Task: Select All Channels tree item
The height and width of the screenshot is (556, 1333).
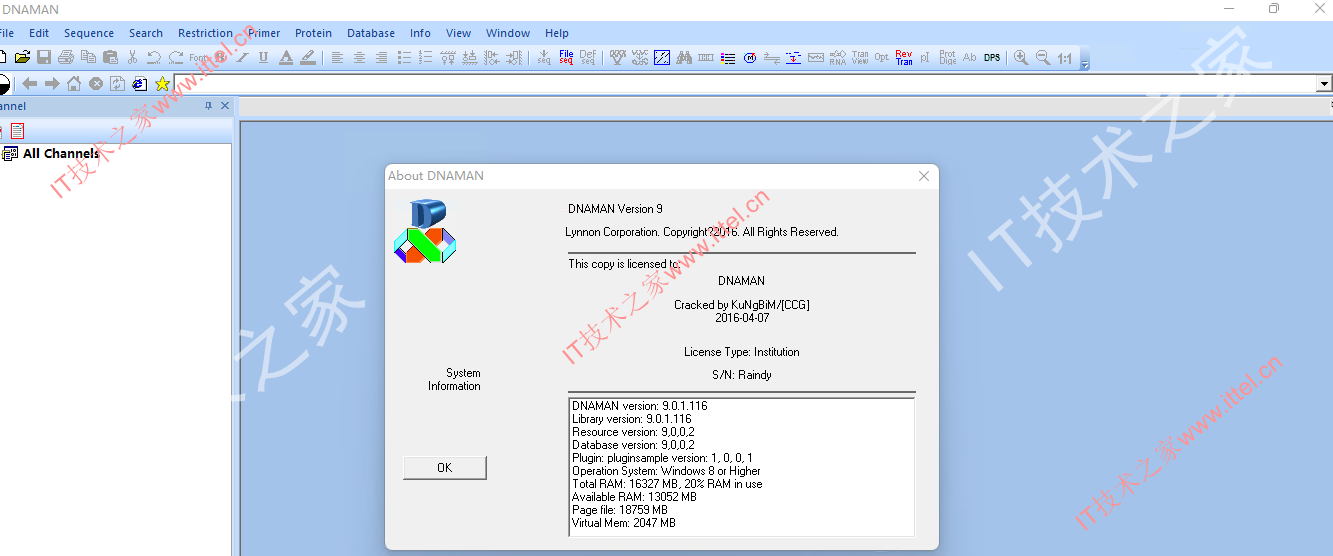Action: tap(61, 153)
